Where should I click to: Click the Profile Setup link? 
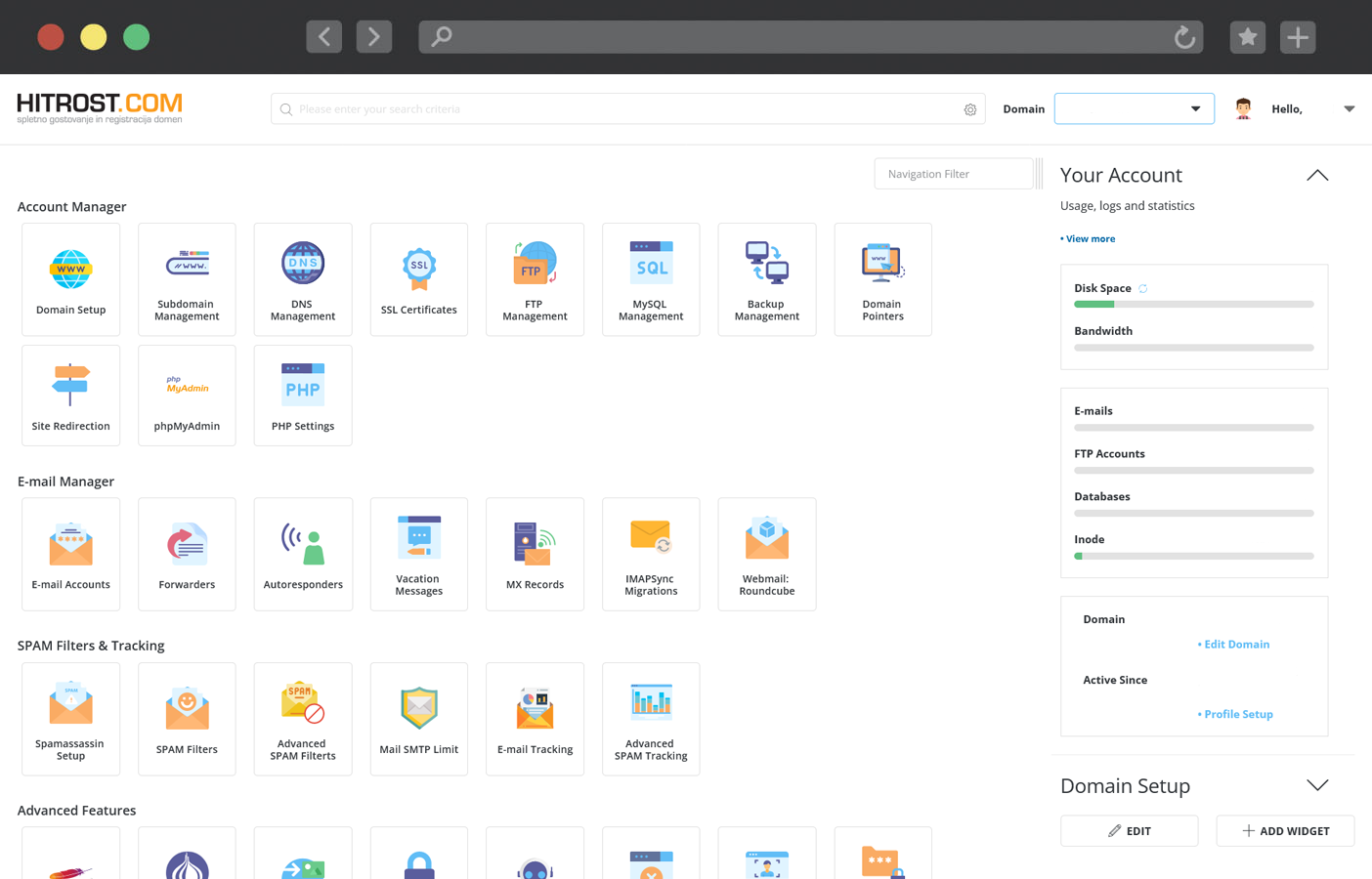[1235, 714]
